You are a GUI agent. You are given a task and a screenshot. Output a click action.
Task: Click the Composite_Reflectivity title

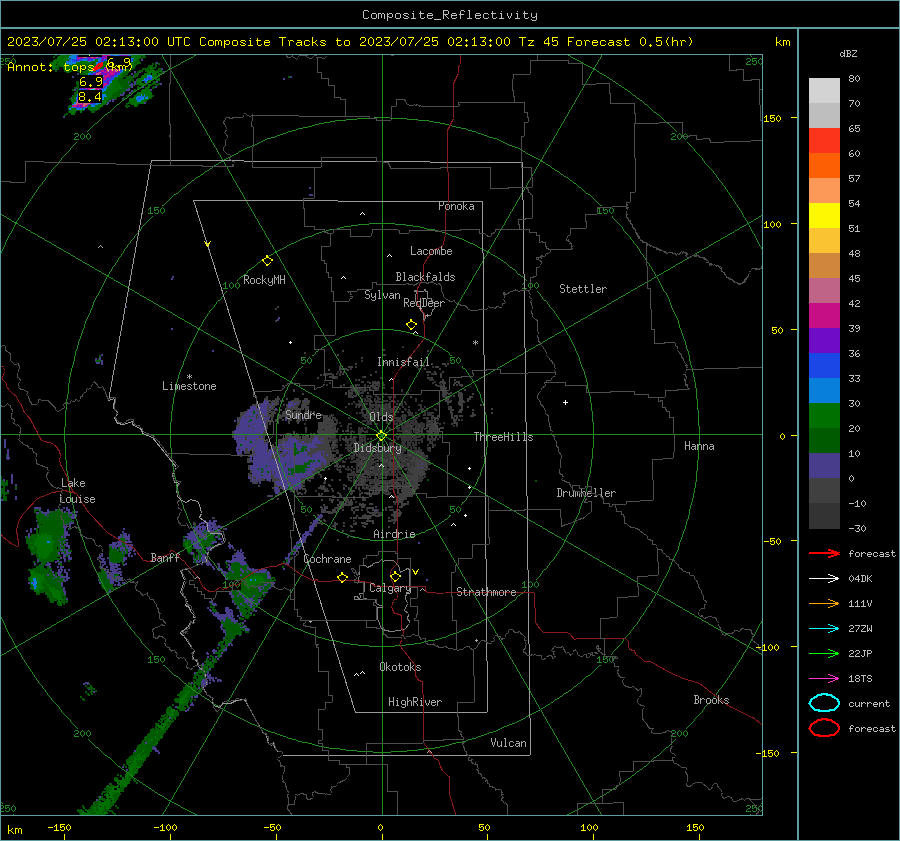click(450, 15)
